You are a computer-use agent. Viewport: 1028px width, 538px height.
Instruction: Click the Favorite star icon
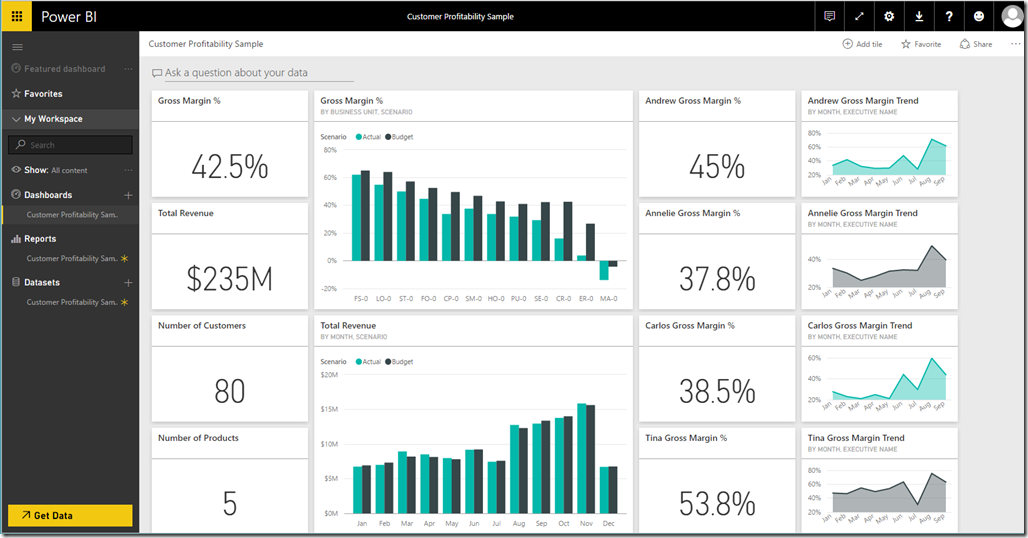906,44
